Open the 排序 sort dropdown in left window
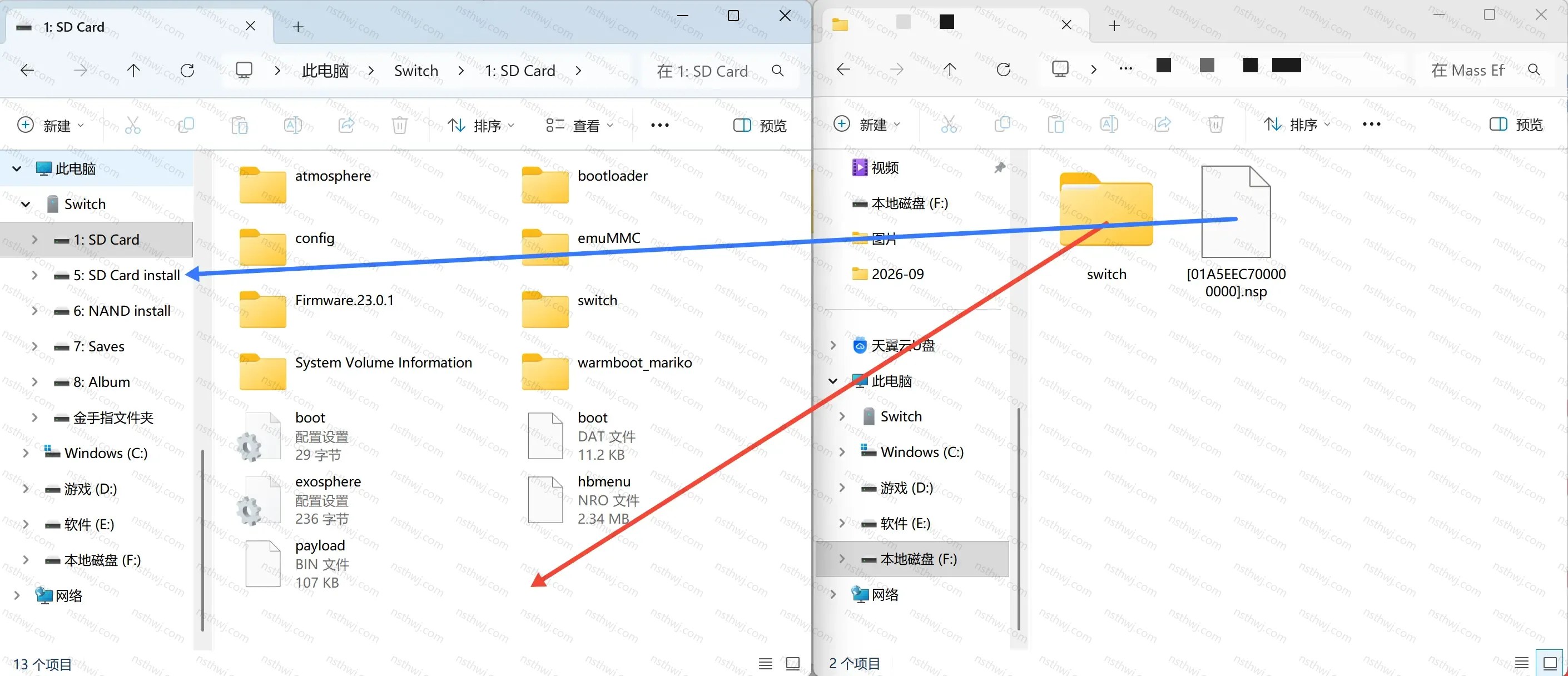Screen dimensions: 1568x676 click(482, 125)
